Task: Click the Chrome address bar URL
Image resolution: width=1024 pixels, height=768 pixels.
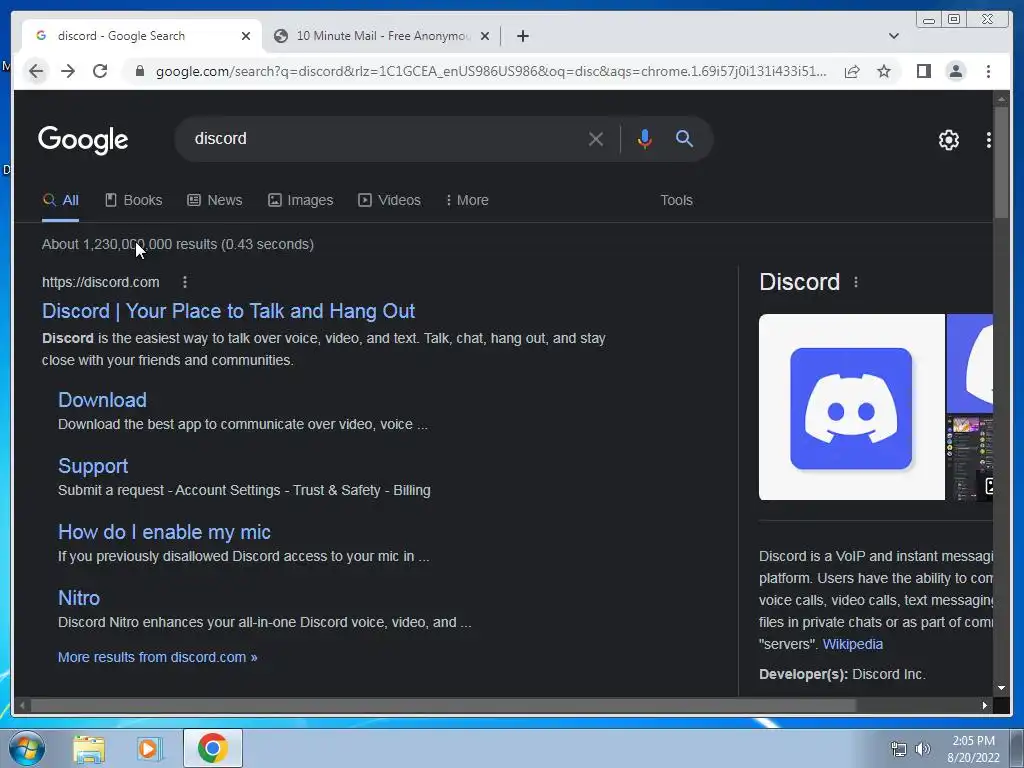Action: click(491, 71)
